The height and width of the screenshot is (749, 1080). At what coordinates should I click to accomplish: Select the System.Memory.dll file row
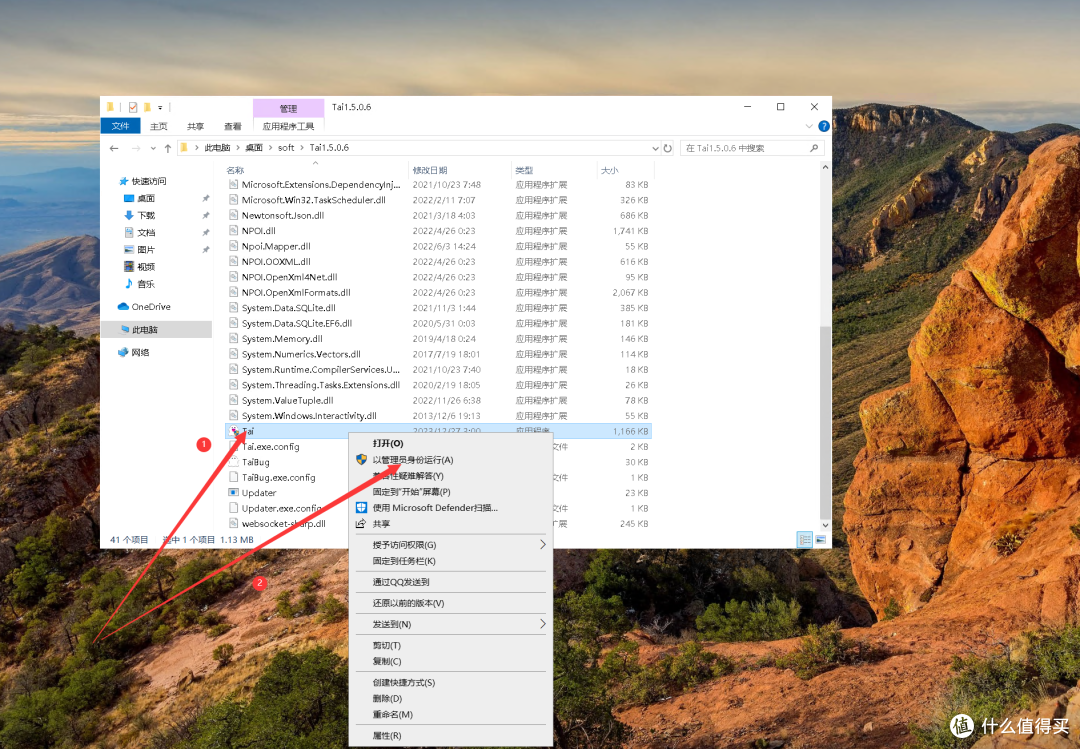pyautogui.click(x=439, y=339)
